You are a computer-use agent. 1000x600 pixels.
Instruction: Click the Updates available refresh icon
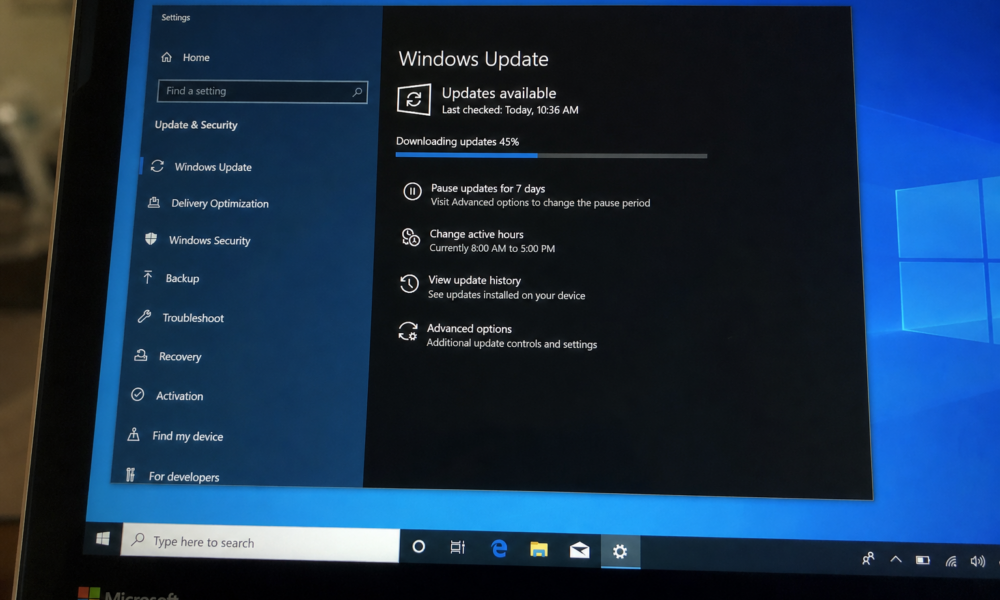pyautogui.click(x=414, y=99)
